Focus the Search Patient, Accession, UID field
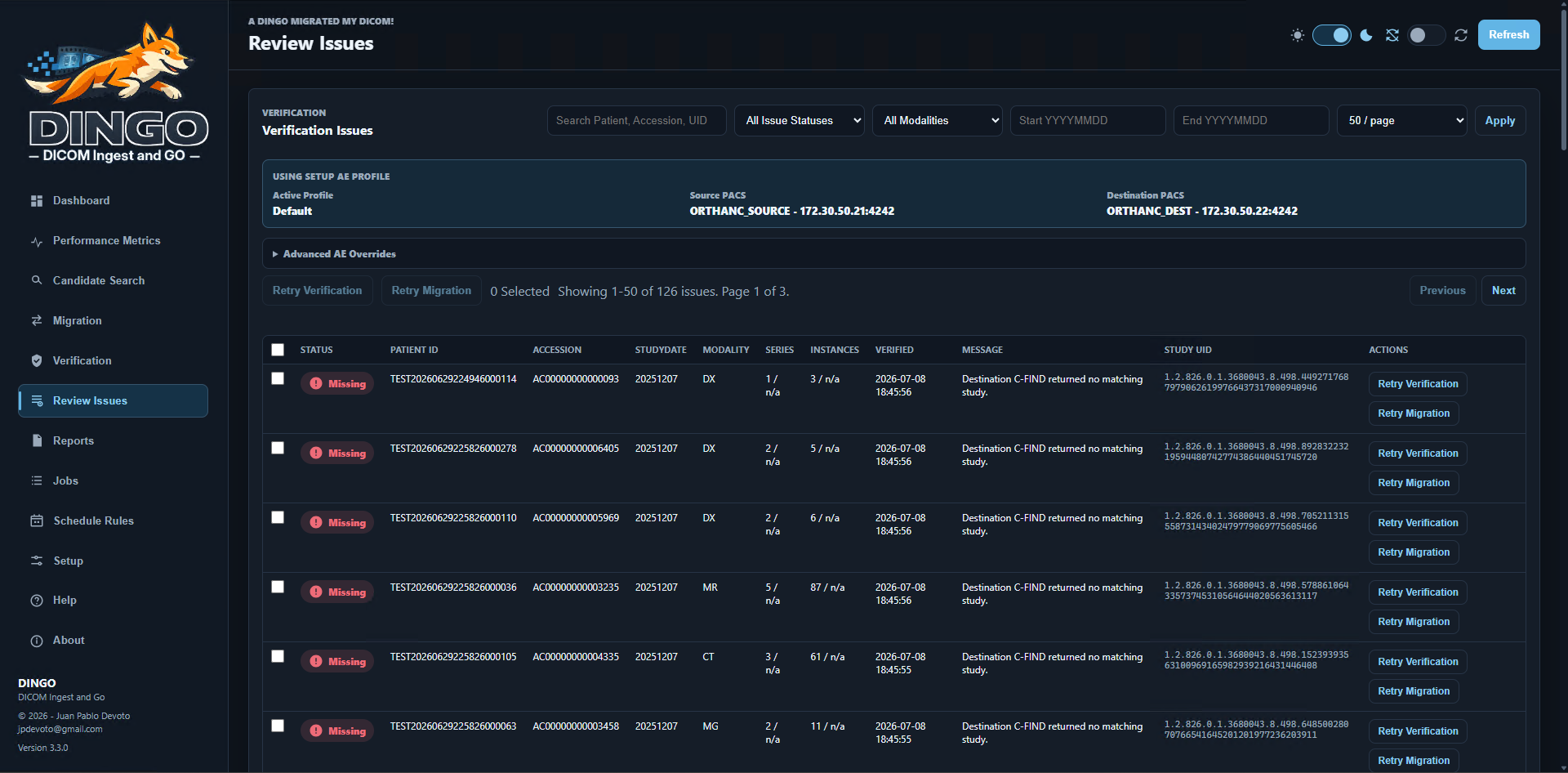The width and height of the screenshot is (1568, 773). pyautogui.click(x=637, y=121)
